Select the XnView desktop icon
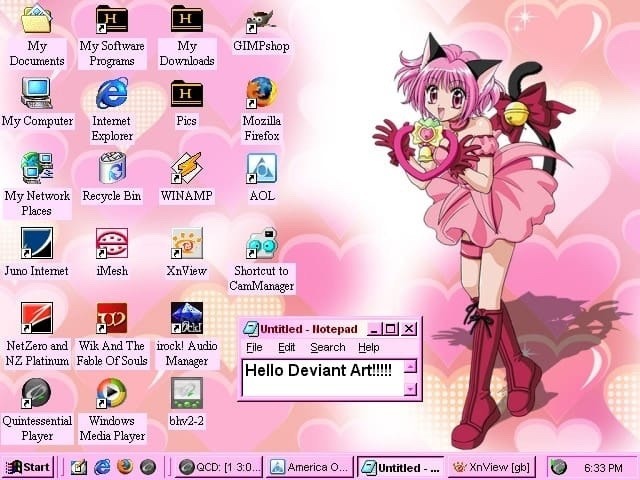The height and width of the screenshot is (480, 640). (187, 244)
